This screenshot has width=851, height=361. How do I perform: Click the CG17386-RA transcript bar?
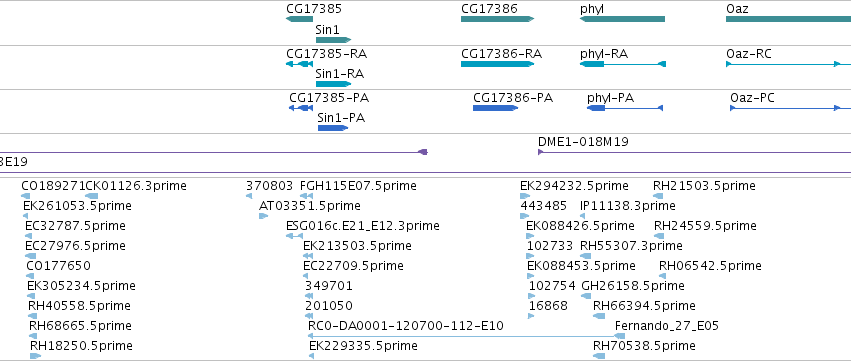click(x=498, y=64)
